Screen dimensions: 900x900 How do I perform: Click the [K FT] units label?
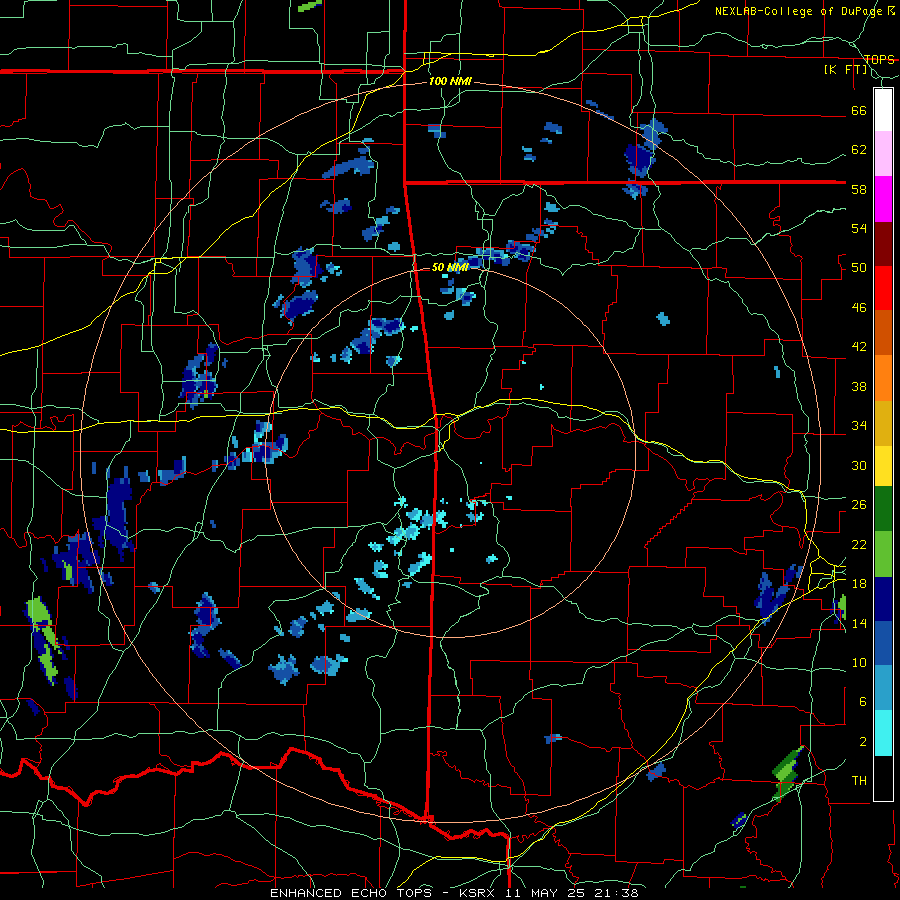point(845,69)
